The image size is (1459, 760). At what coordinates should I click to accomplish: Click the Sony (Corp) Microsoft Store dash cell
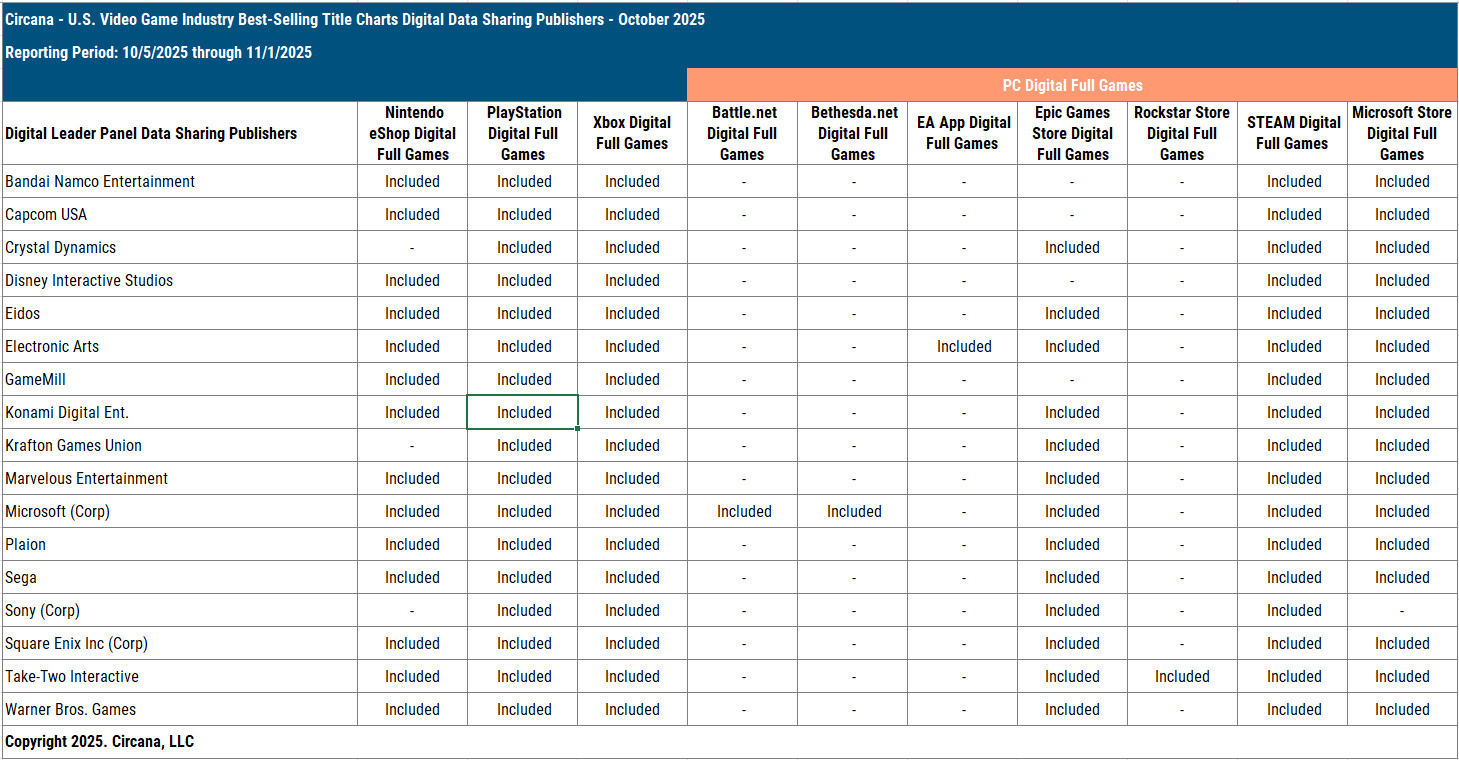(1401, 611)
